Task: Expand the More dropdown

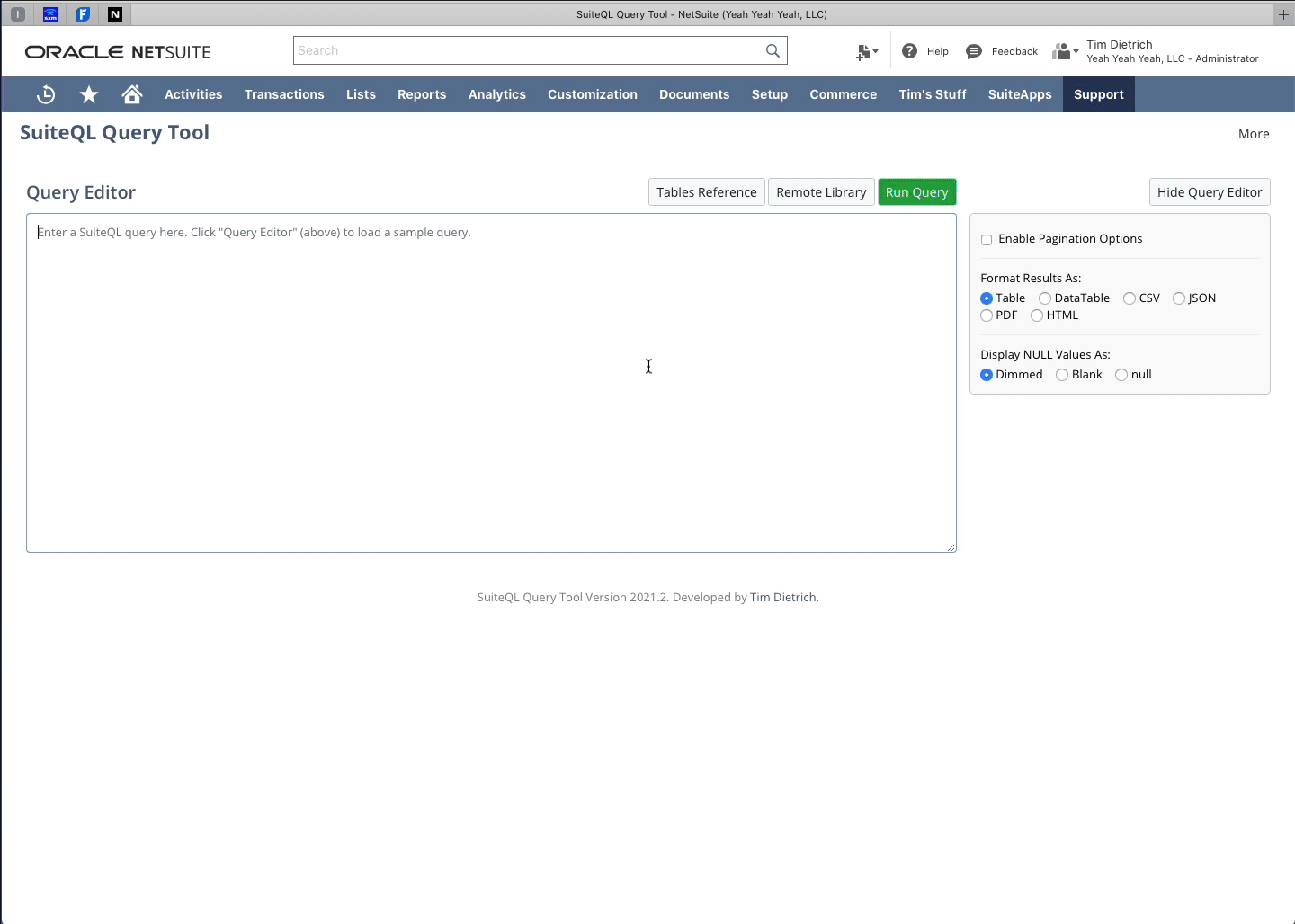Action: [x=1254, y=134]
